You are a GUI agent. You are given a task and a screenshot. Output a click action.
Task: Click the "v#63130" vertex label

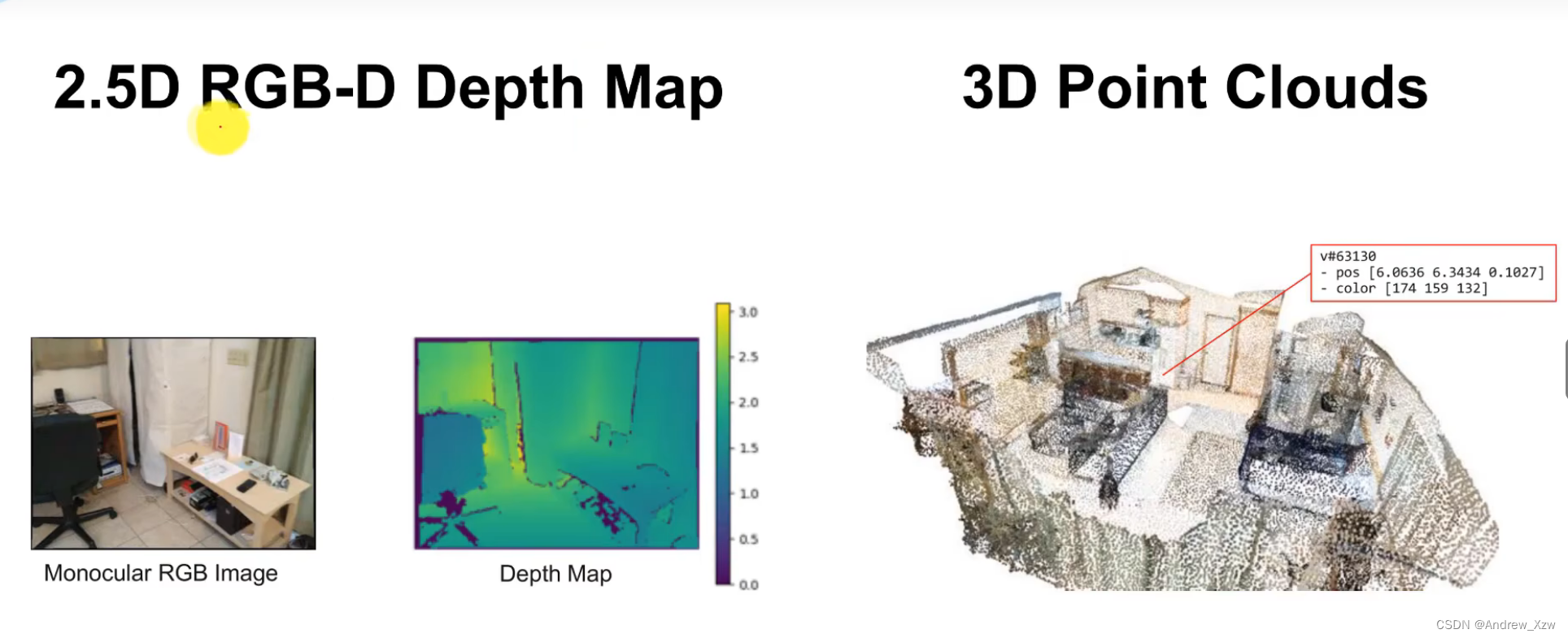point(1348,256)
